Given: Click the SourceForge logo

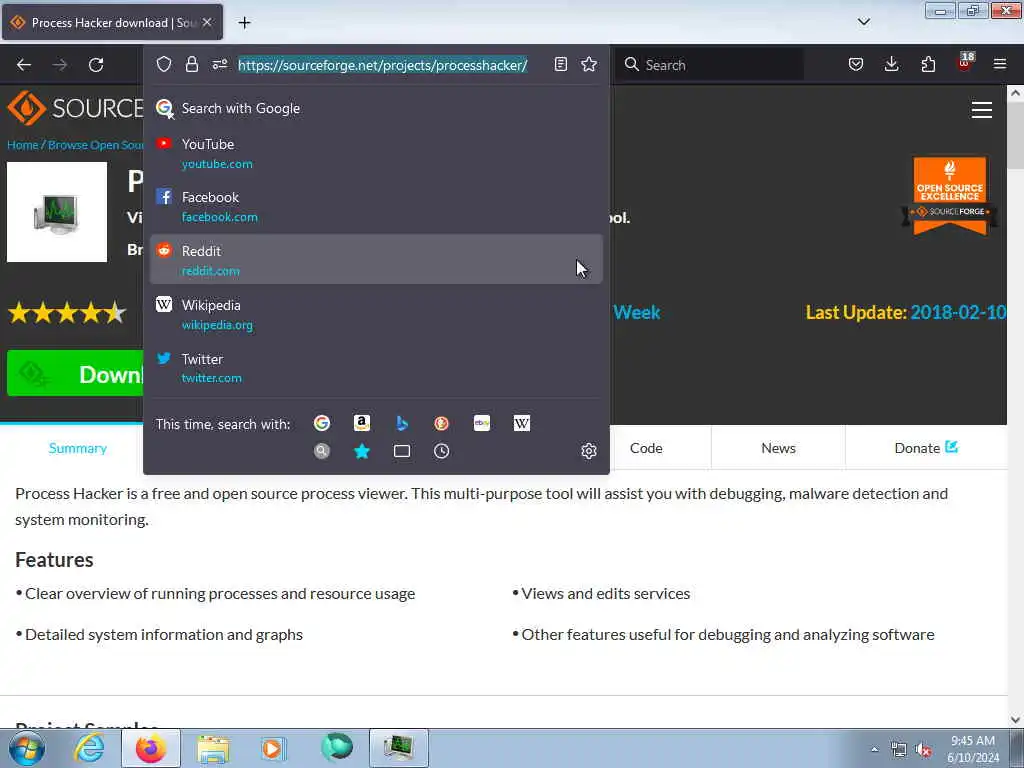Looking at the screenshot, I should [x=75, y=108].
